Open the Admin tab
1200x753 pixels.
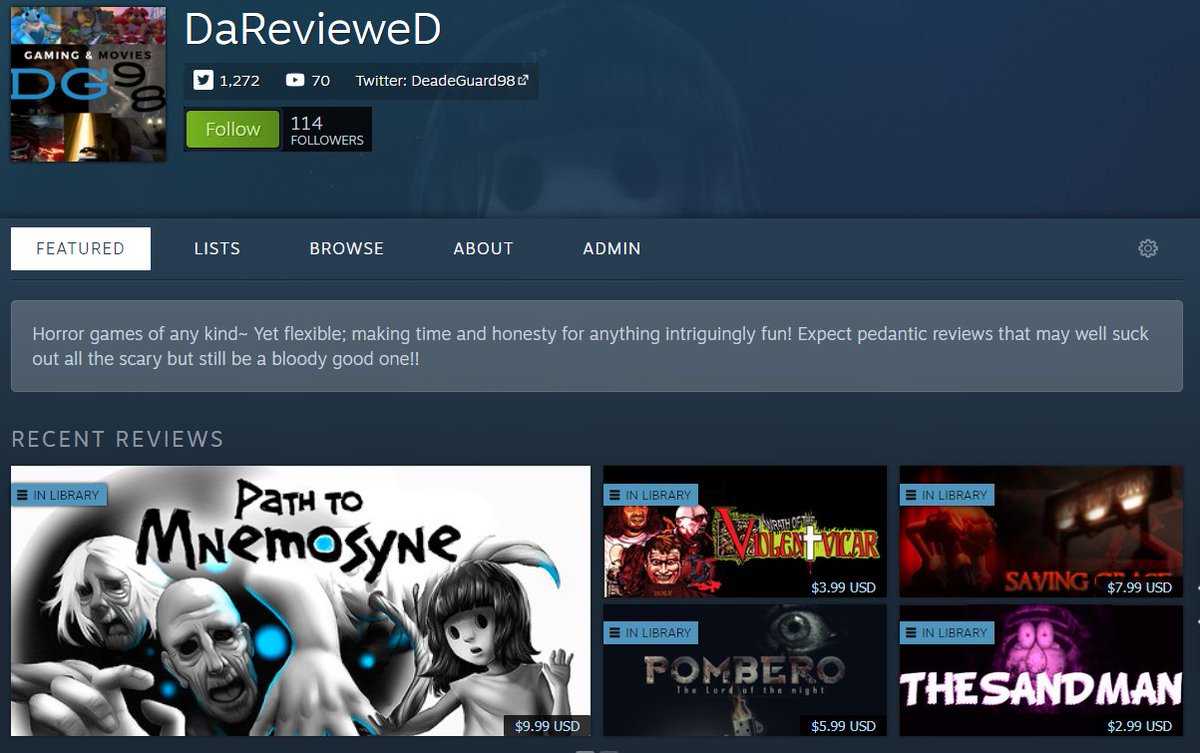pos(612,249)
